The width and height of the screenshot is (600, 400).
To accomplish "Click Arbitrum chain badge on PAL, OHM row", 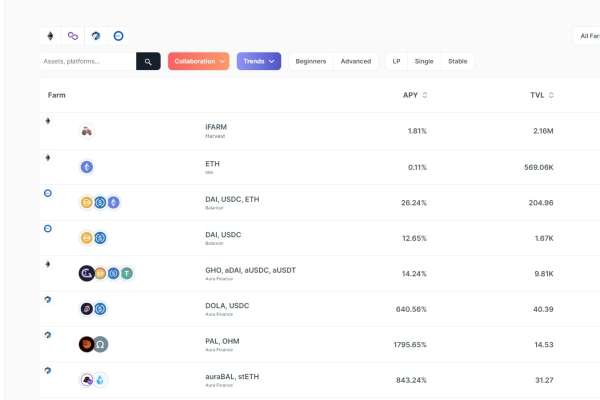I will click(48, 335).
